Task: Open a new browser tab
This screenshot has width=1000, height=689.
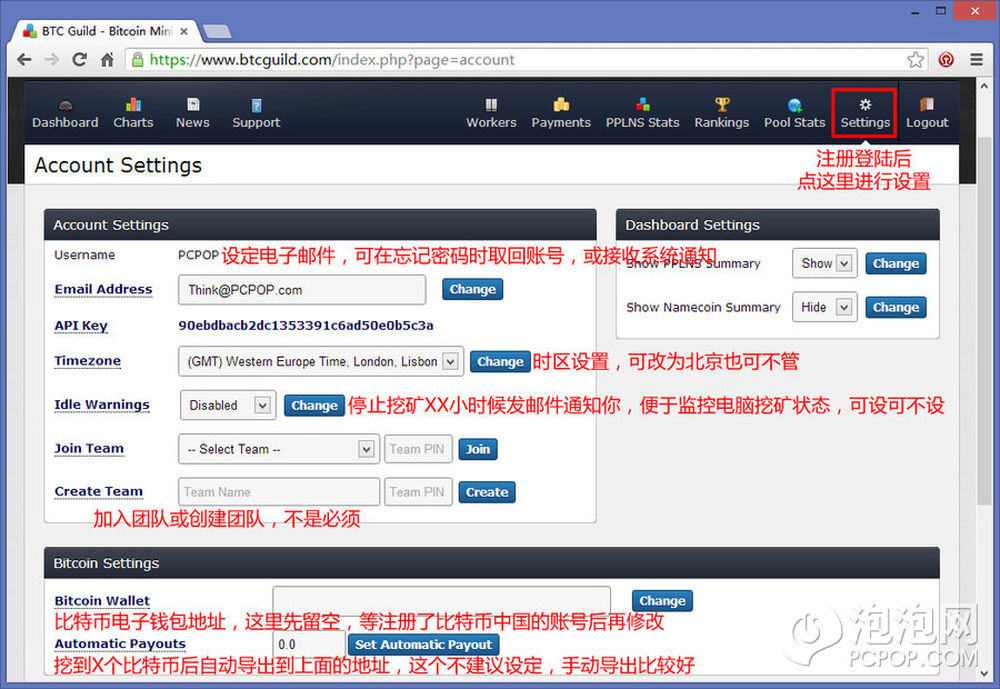Action: pos(217,31)
